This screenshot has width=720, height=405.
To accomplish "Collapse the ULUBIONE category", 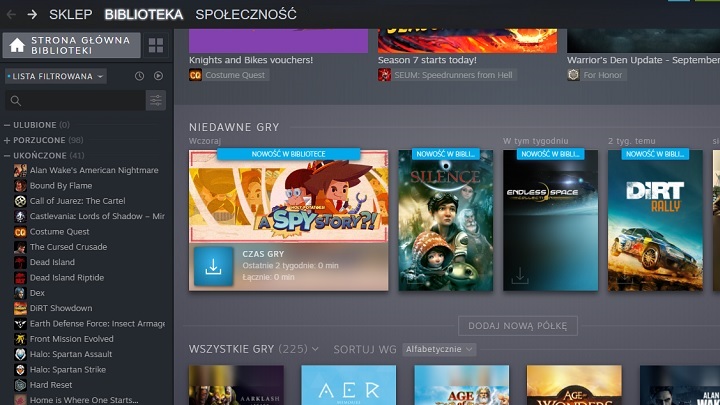I will tap(7, 125).
